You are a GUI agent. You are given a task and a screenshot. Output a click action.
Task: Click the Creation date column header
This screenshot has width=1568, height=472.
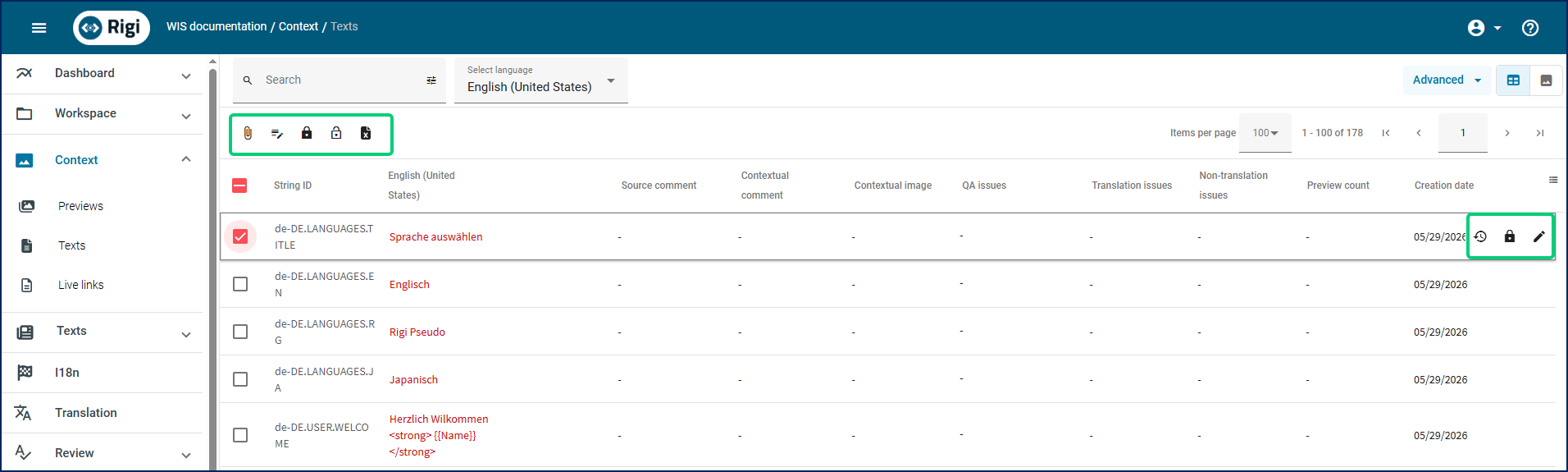point(1444,186)
